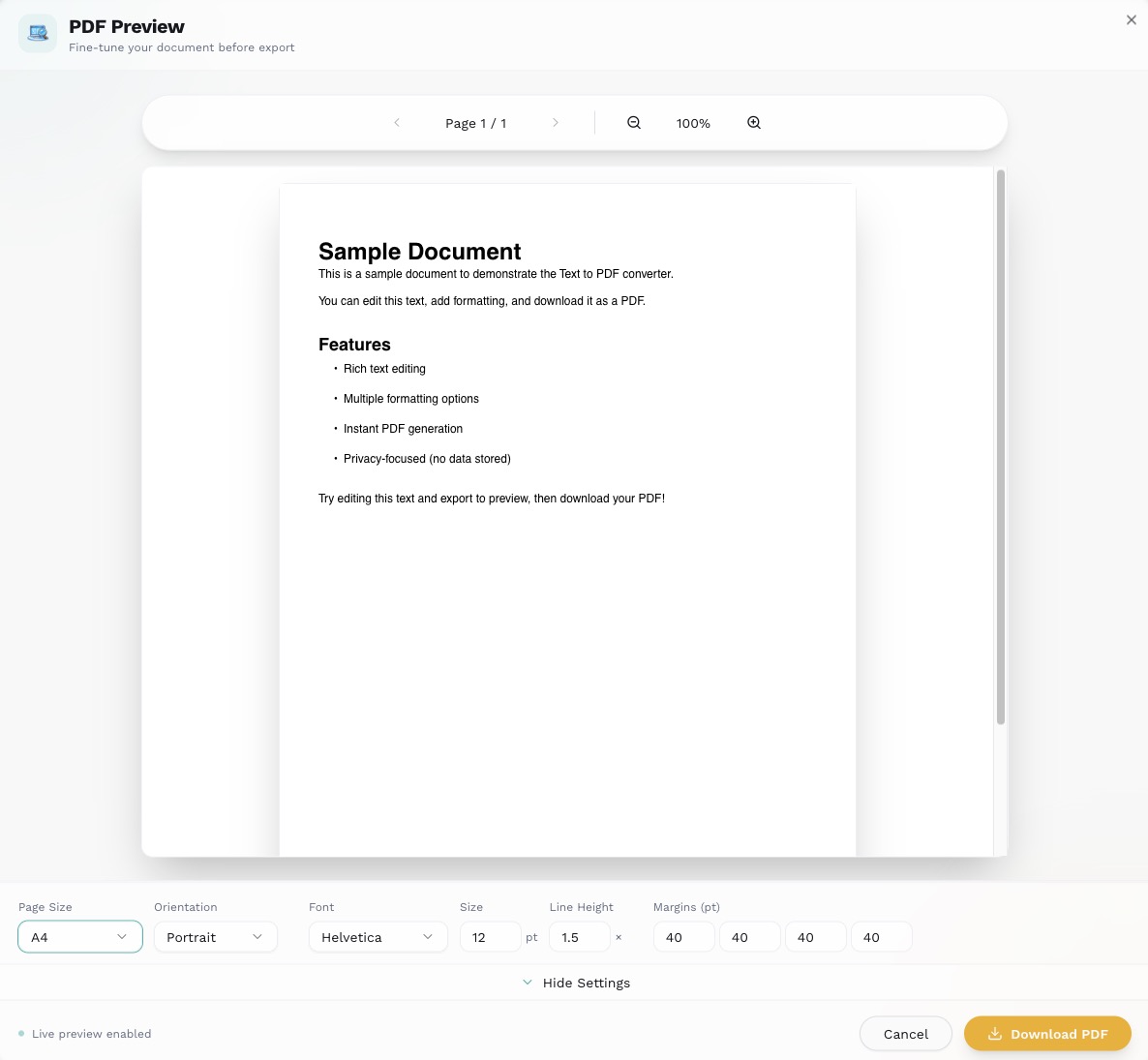The image size is (1148, 1060).
Task: Go to the next page arrow
Action: pos(555,123)
